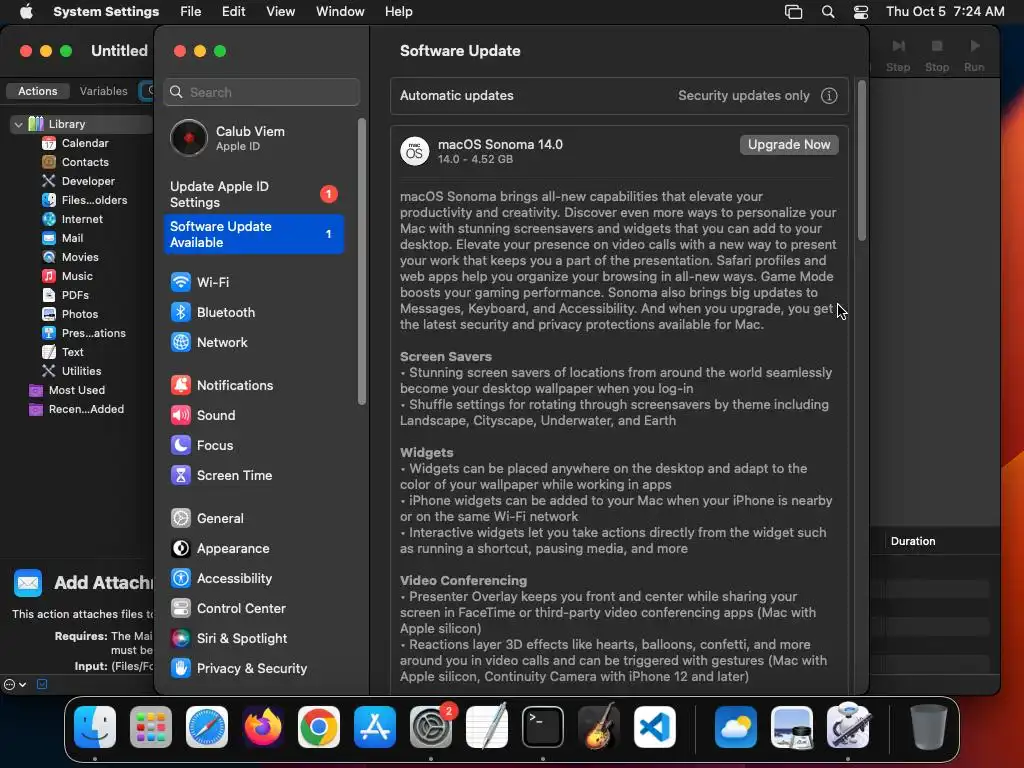Viewport: 1024px width, 768px height.
Task: Open the Apple menu
Action: point(26,12)
